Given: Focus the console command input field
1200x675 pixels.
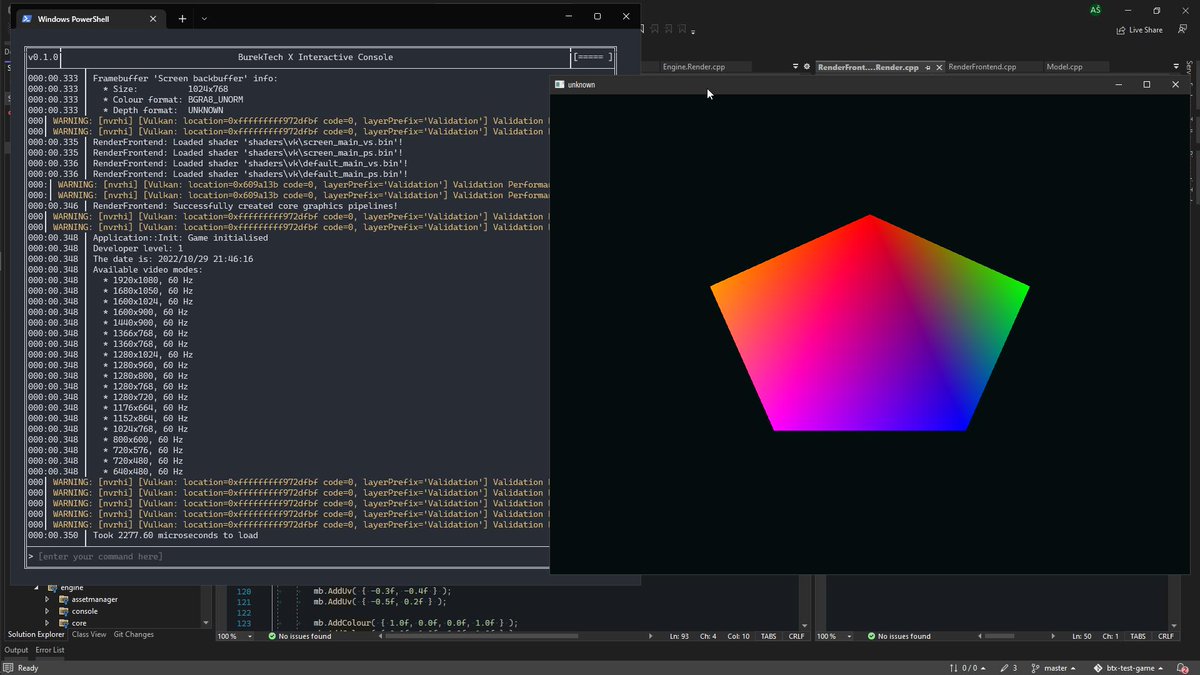Looking at the screenshot, I should click(290, 556).
